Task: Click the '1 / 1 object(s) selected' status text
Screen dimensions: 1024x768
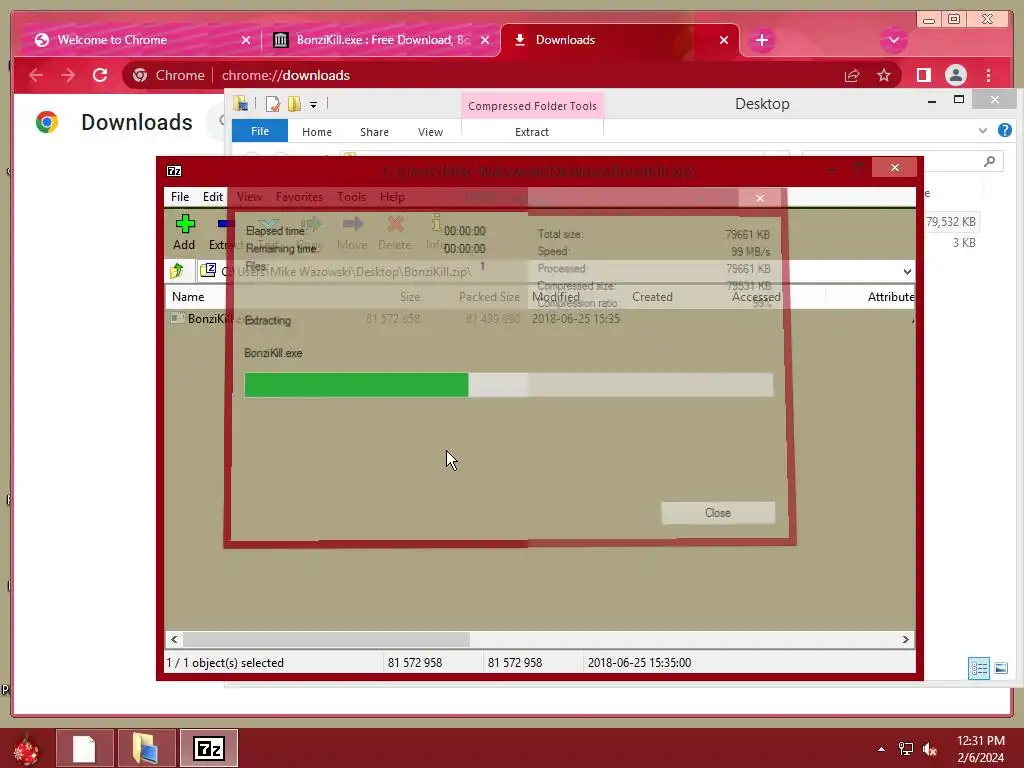Action: click(x=225, y=662)
